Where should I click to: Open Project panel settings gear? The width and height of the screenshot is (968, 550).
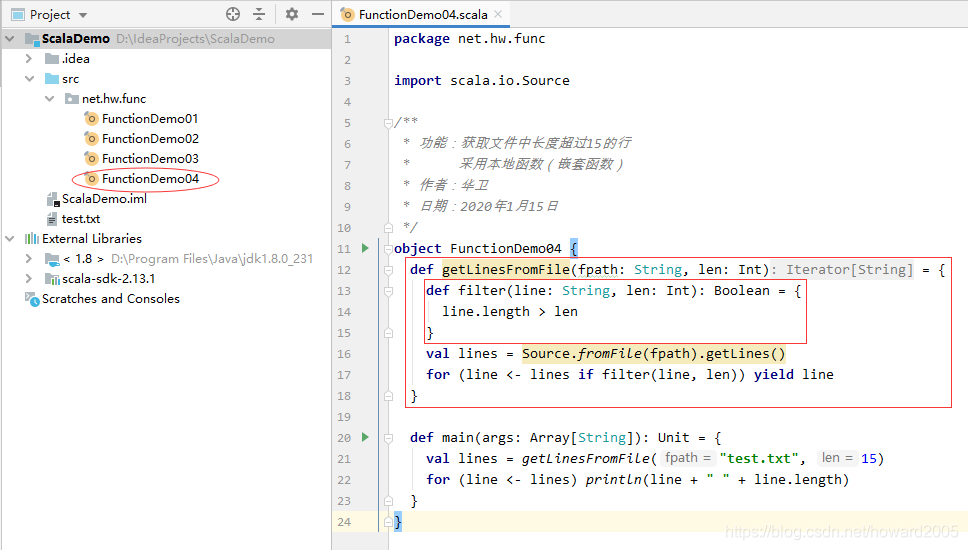292,14
